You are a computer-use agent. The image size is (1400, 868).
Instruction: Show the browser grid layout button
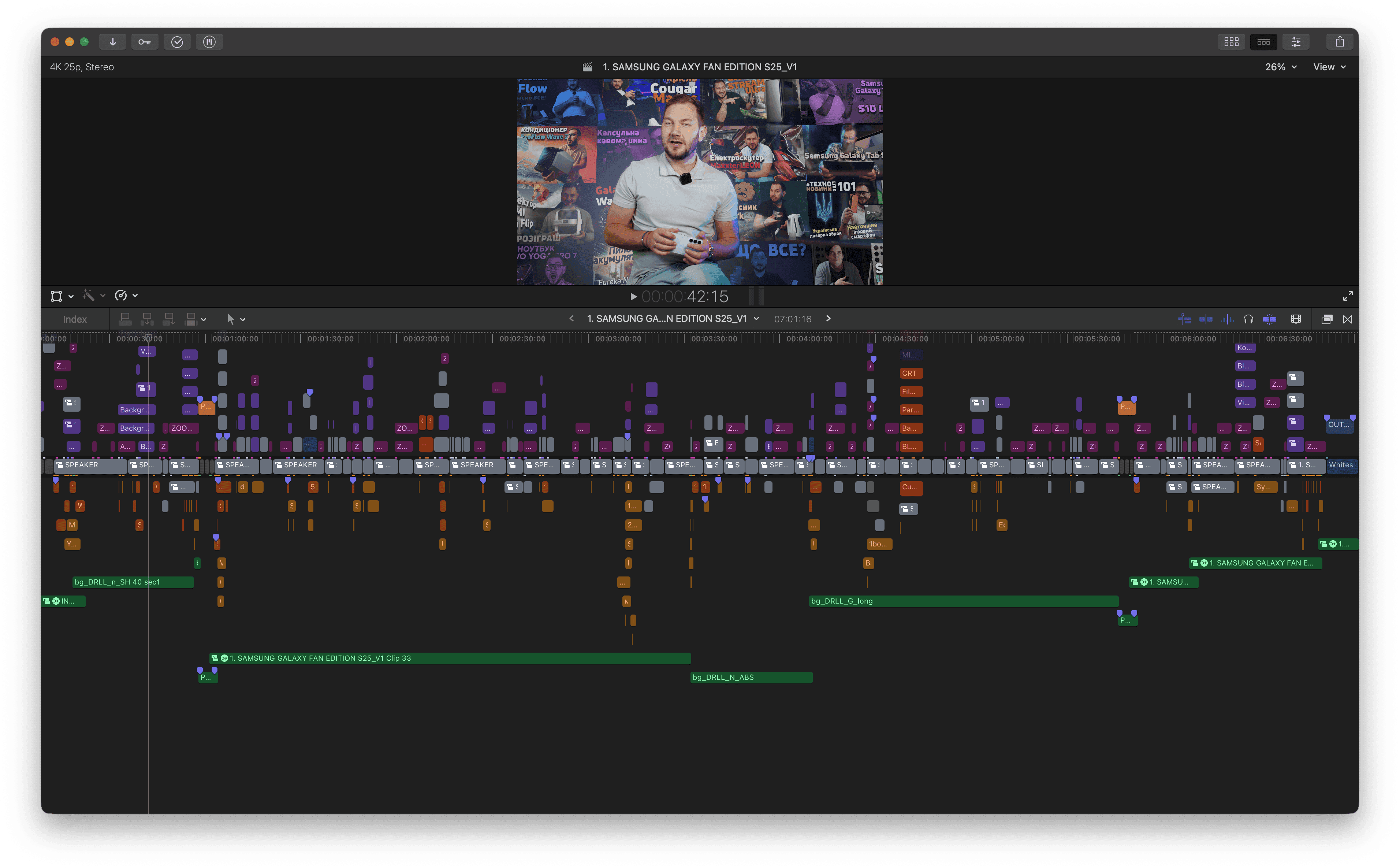1231,42
